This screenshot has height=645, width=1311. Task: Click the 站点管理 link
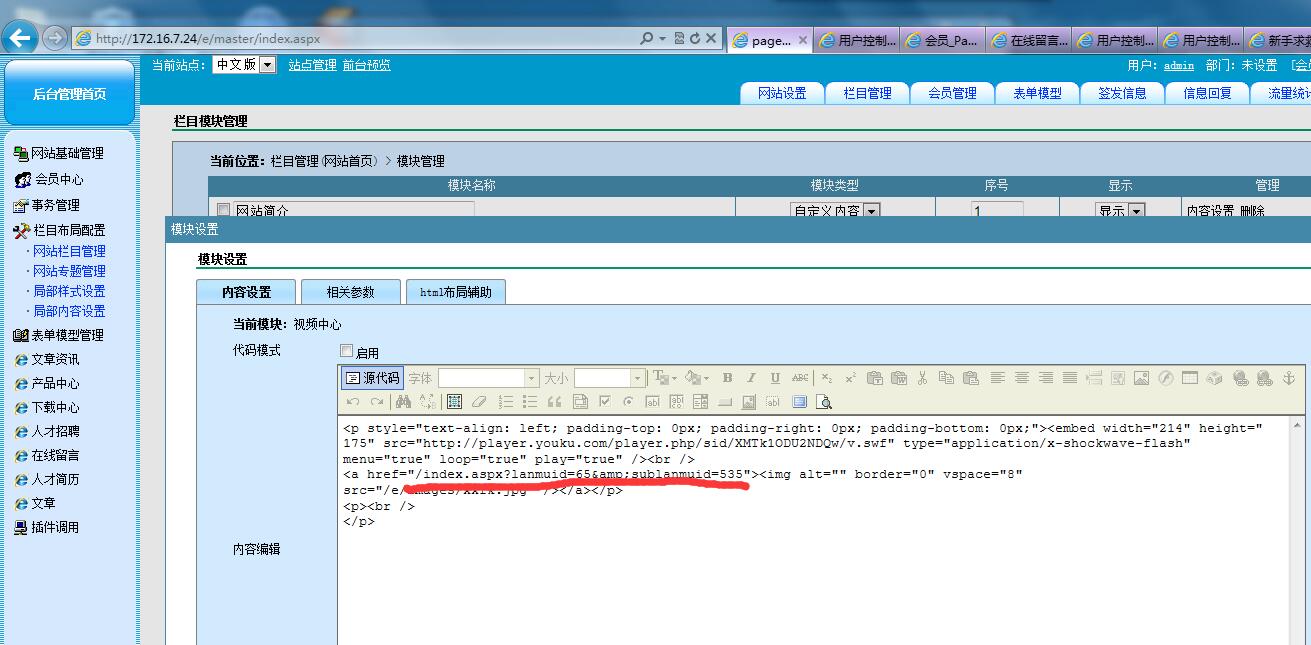click(312, 65)
